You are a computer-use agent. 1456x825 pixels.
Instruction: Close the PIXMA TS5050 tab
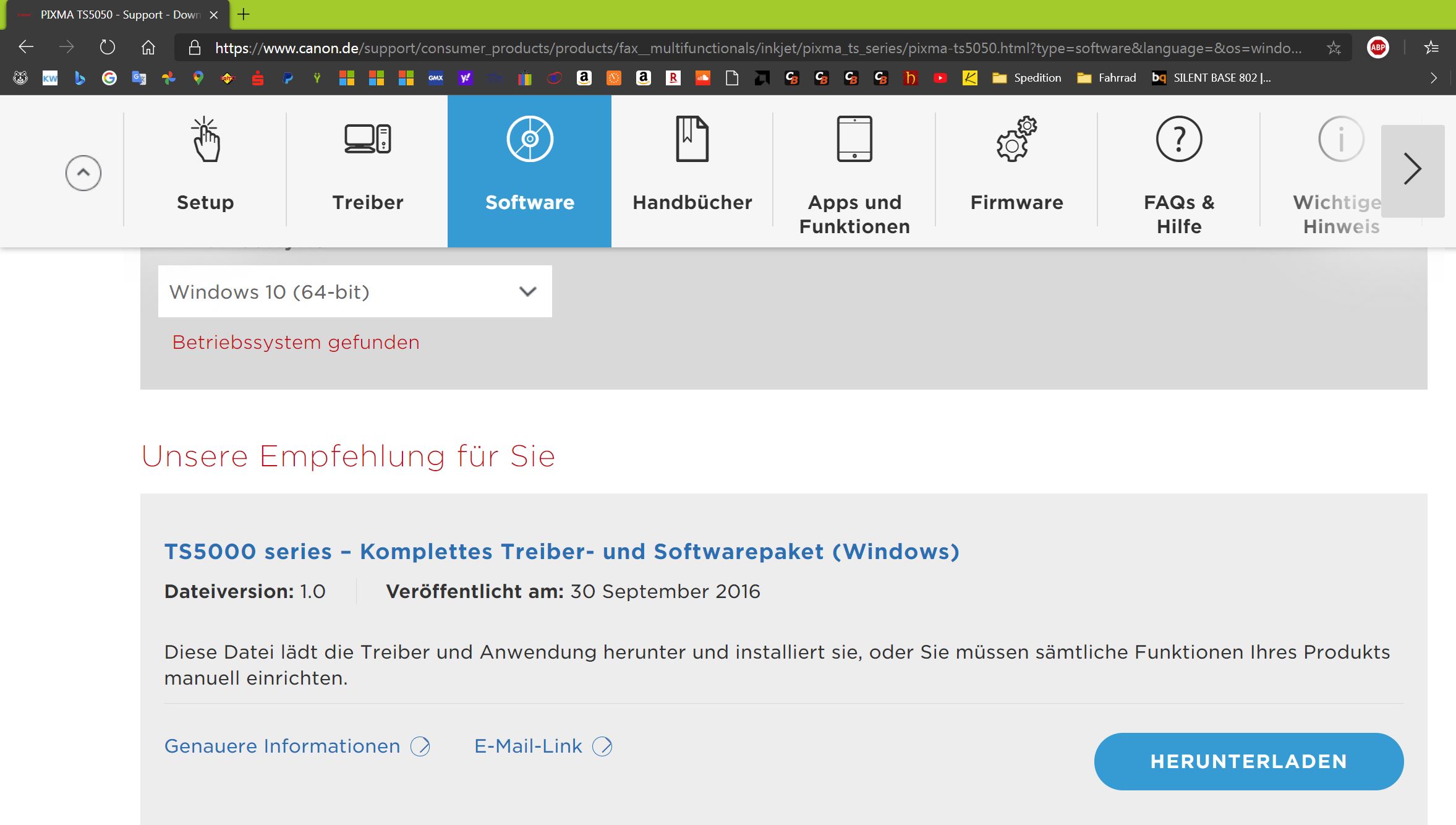pyautogui.click(x=214, y=15)
